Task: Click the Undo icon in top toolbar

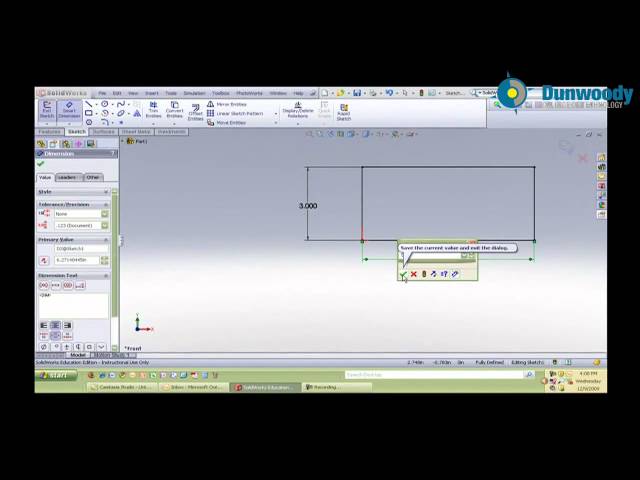Action: 389,93
